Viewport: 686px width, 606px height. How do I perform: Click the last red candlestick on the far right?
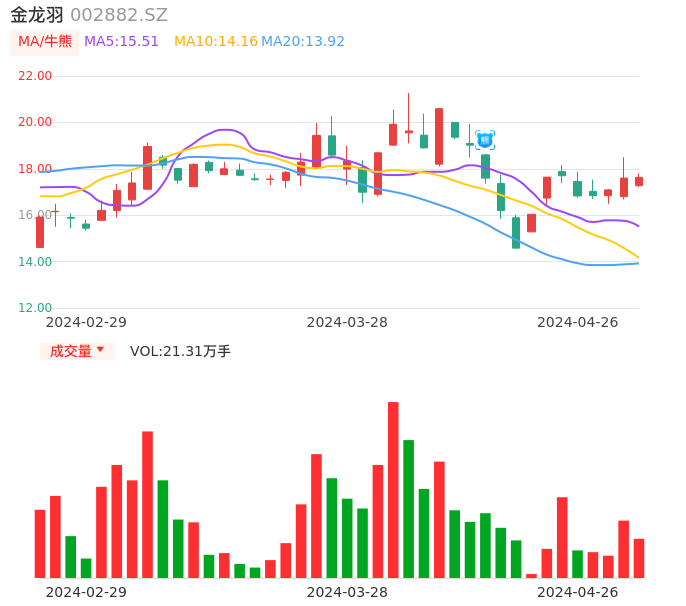639,182
